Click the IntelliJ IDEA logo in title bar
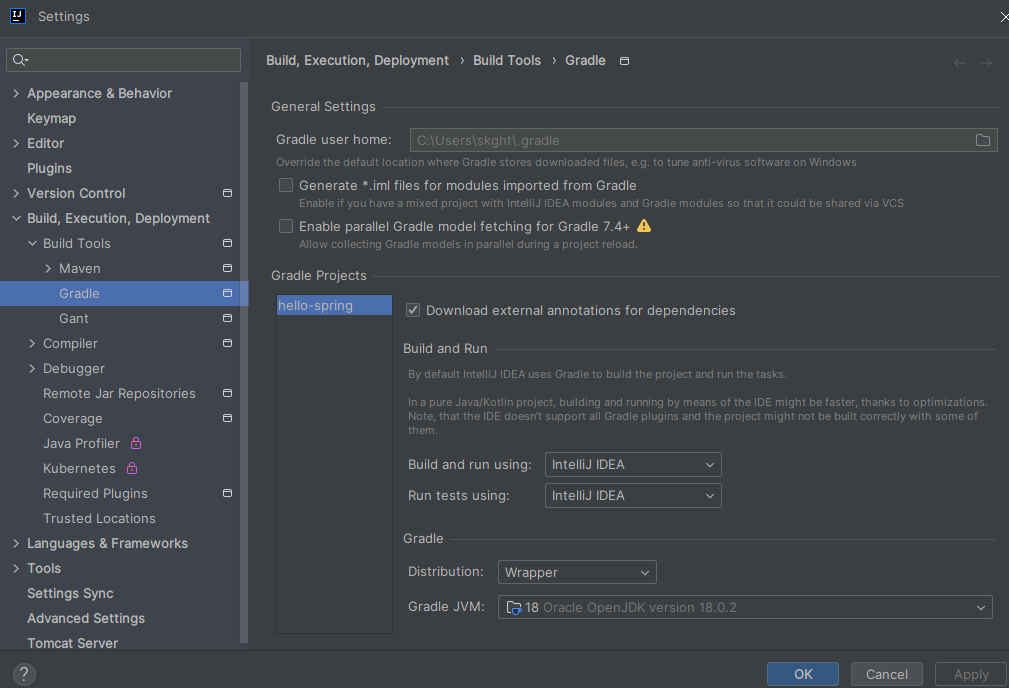Viewport: 1009px width, 688px height. 18,16
